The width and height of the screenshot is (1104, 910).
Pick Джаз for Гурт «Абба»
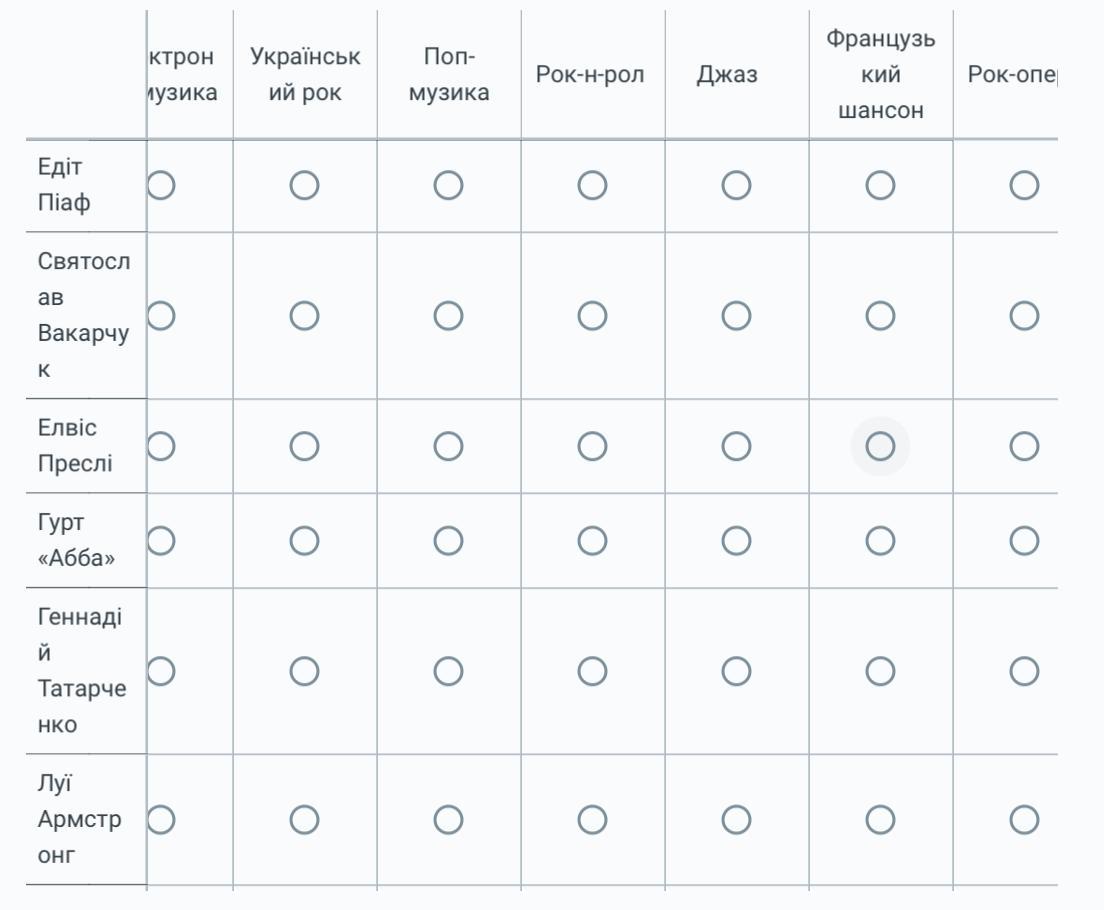(736, 541)
